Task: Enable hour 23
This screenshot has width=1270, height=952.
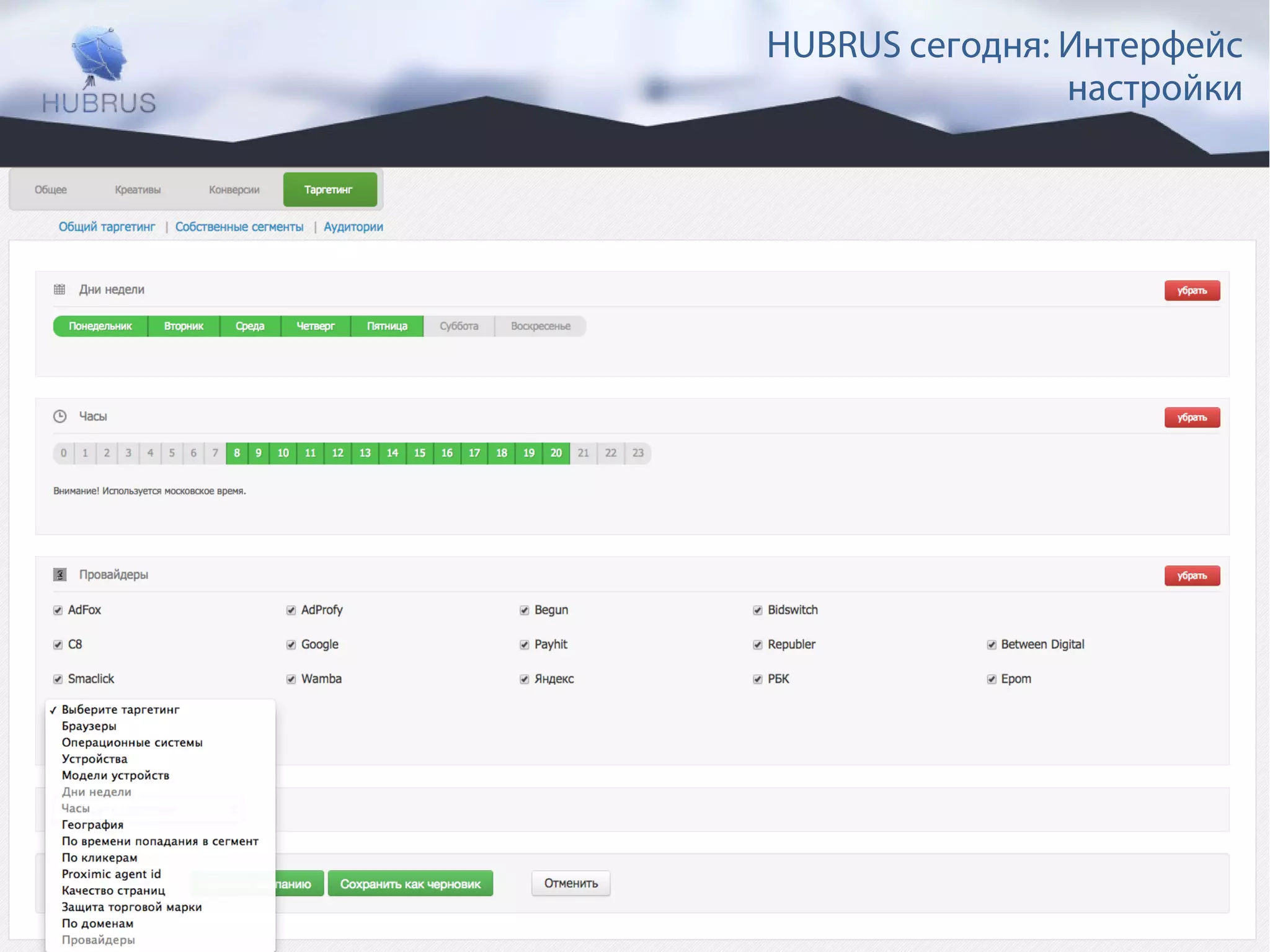Action: (638, 453)
